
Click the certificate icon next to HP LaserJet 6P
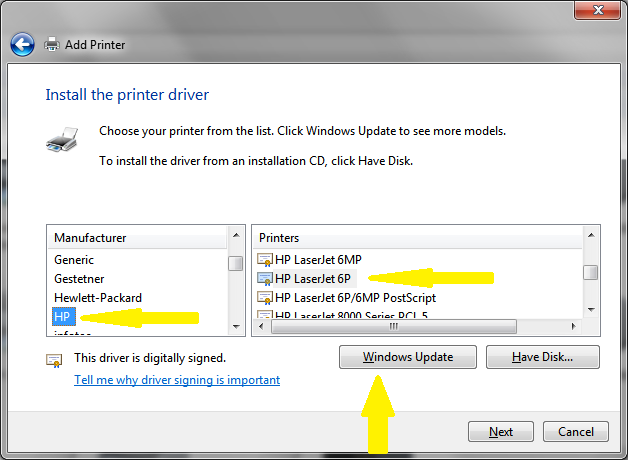tap(265, 279)
